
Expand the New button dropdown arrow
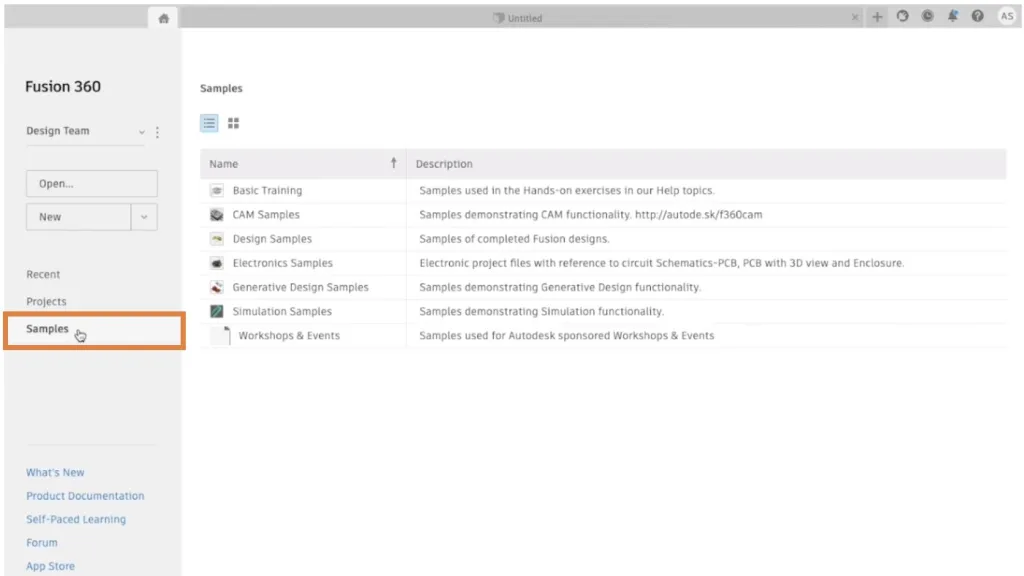click(144, 217)
